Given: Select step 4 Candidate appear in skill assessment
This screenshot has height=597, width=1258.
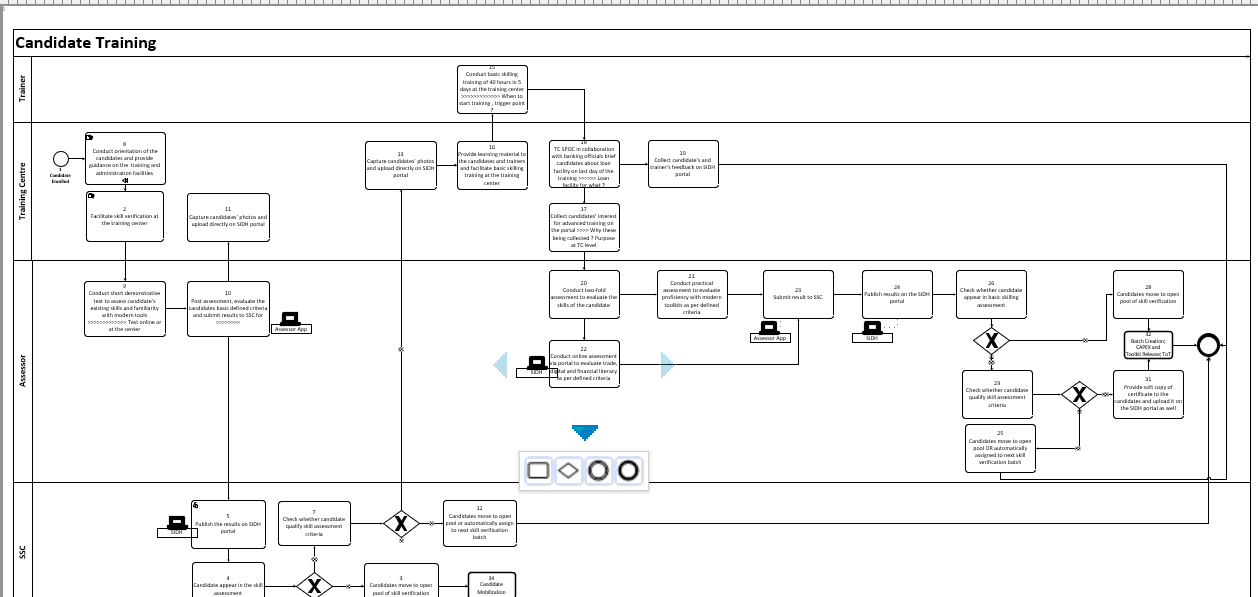Looking at the screenshot, I should pos(228,580).
